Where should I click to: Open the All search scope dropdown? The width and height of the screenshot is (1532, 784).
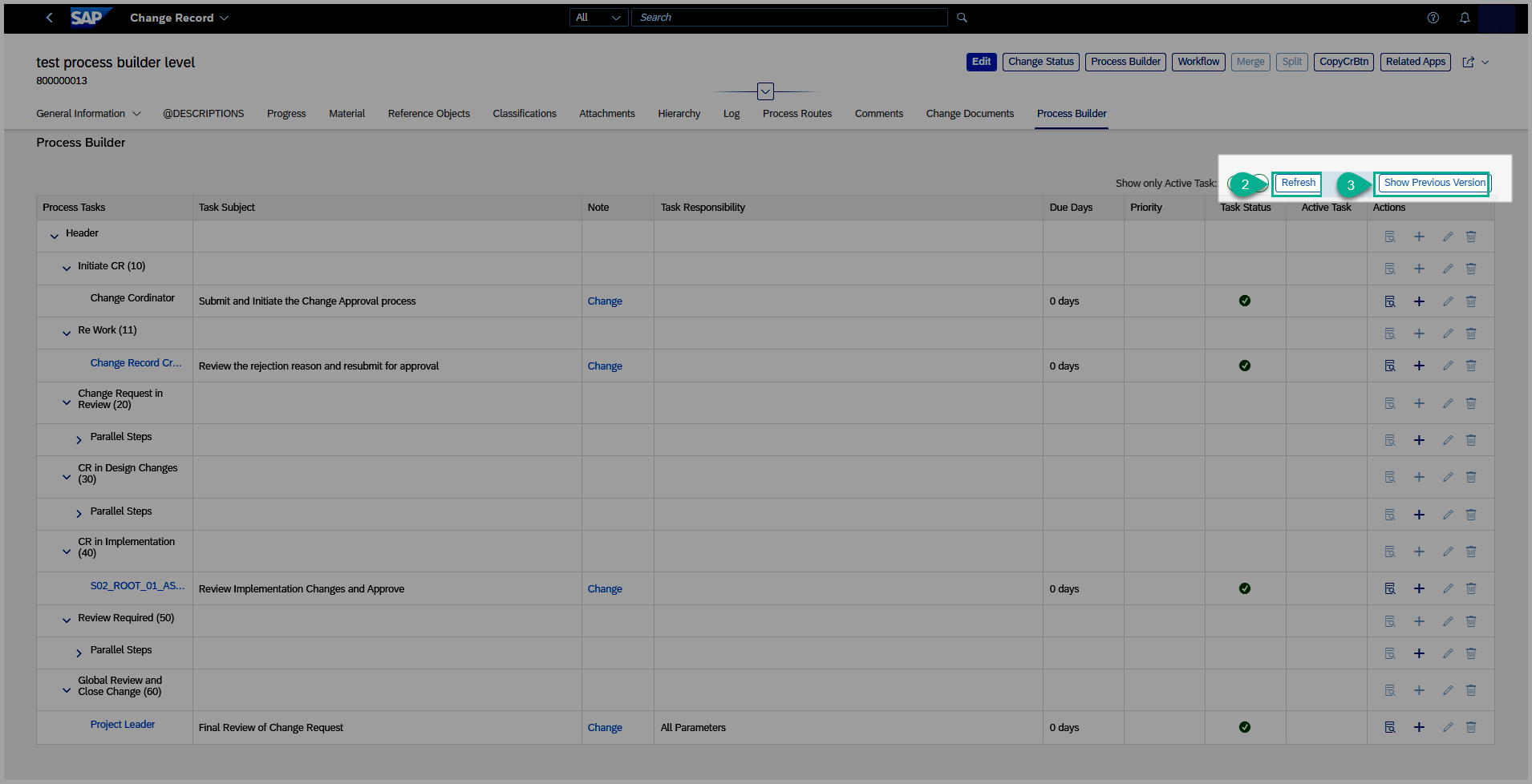(598, 18)
